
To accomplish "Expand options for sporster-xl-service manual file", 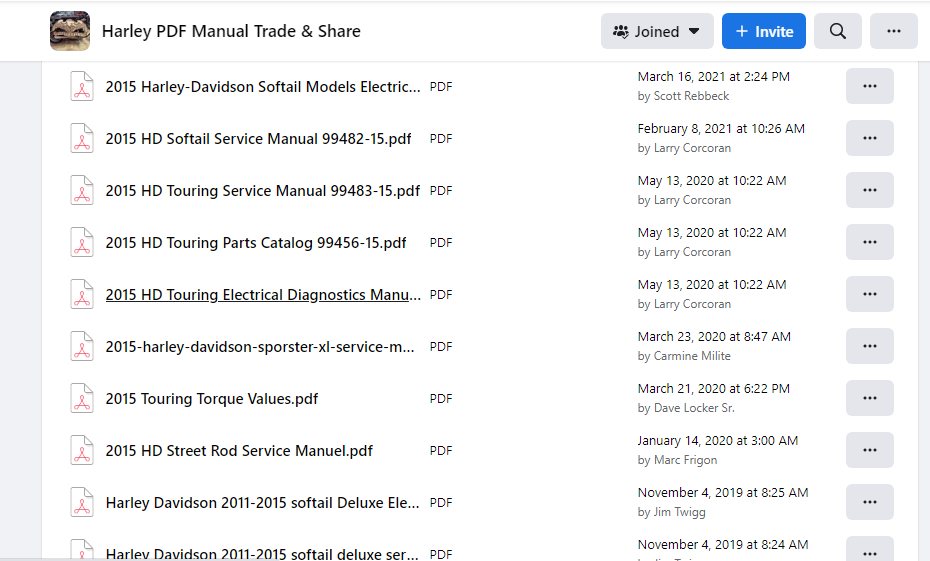I will coord(869,346).
